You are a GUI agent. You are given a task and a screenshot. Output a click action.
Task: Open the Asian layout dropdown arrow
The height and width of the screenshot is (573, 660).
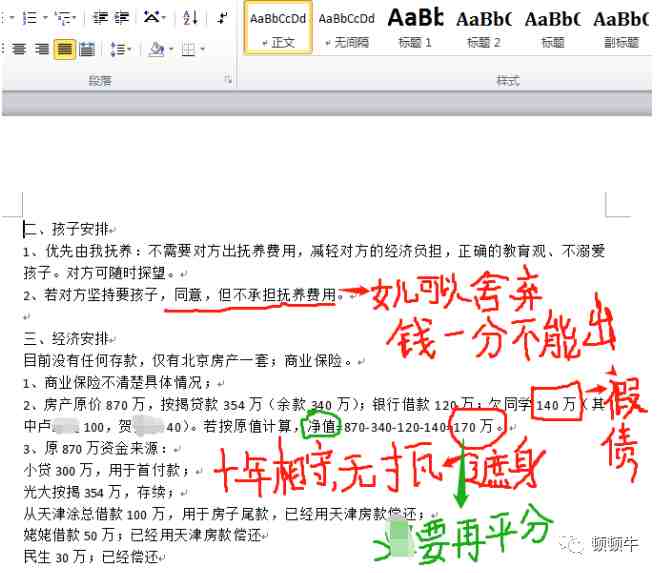click(164, 18)
